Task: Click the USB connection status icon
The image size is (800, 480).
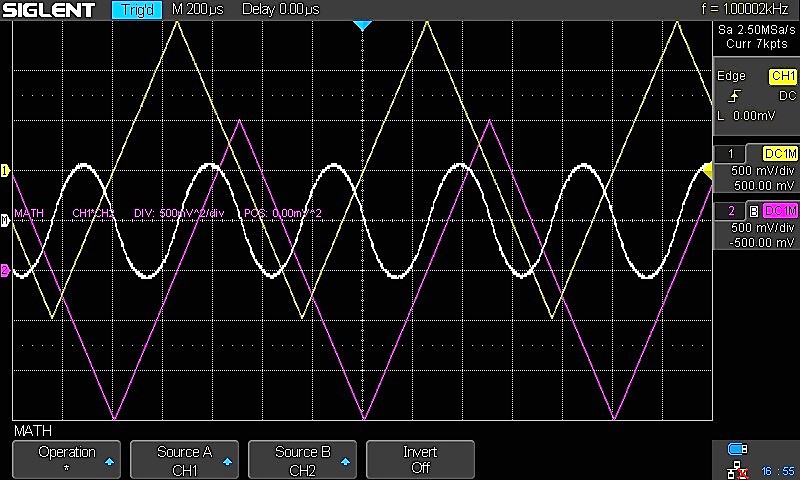Action: (x=738, y=448)
